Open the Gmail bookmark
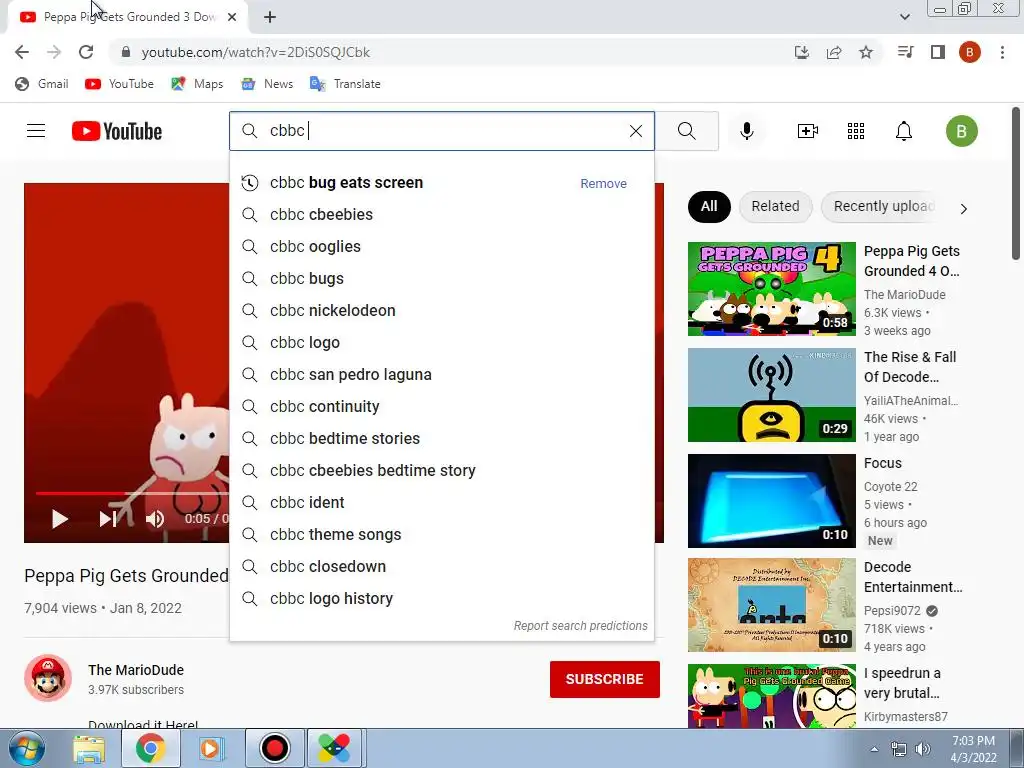Image resolution: width=1024 pixels, height=768 pixels. [x=42, y=84]
